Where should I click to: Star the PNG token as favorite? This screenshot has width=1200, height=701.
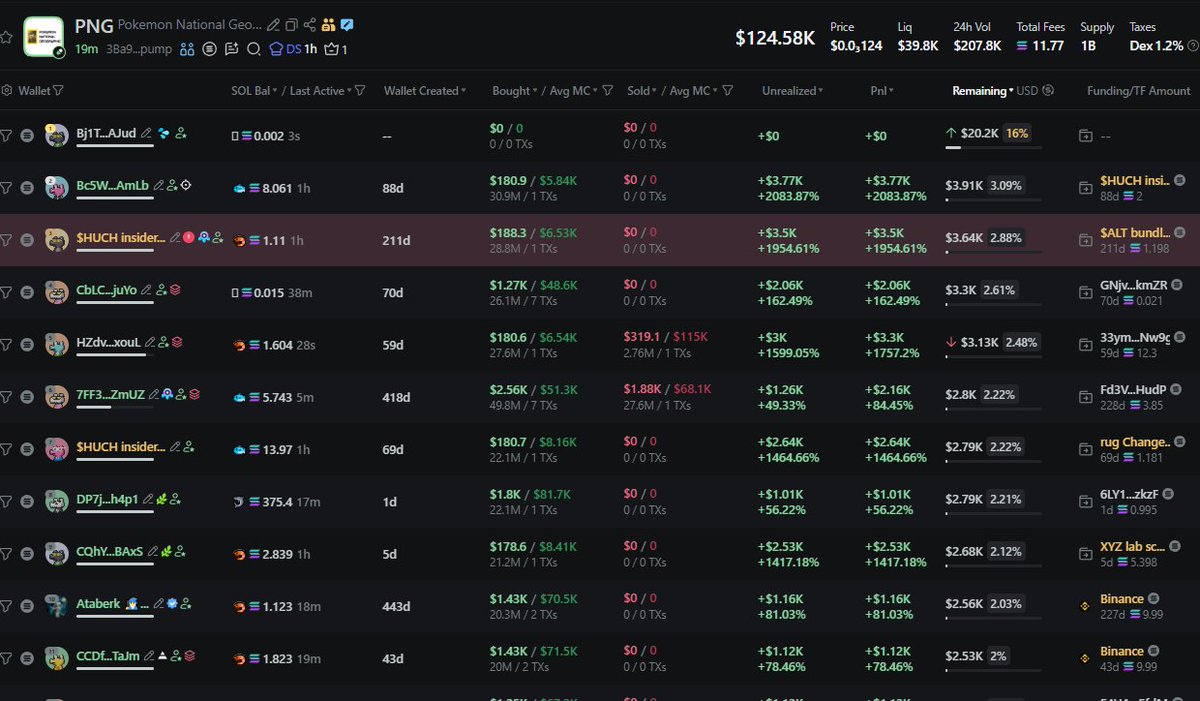coord(7,37)
